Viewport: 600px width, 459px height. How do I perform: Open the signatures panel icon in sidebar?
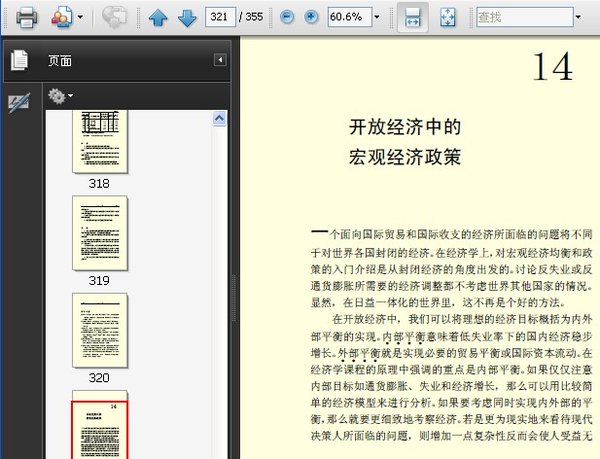[x=19, y=102]
